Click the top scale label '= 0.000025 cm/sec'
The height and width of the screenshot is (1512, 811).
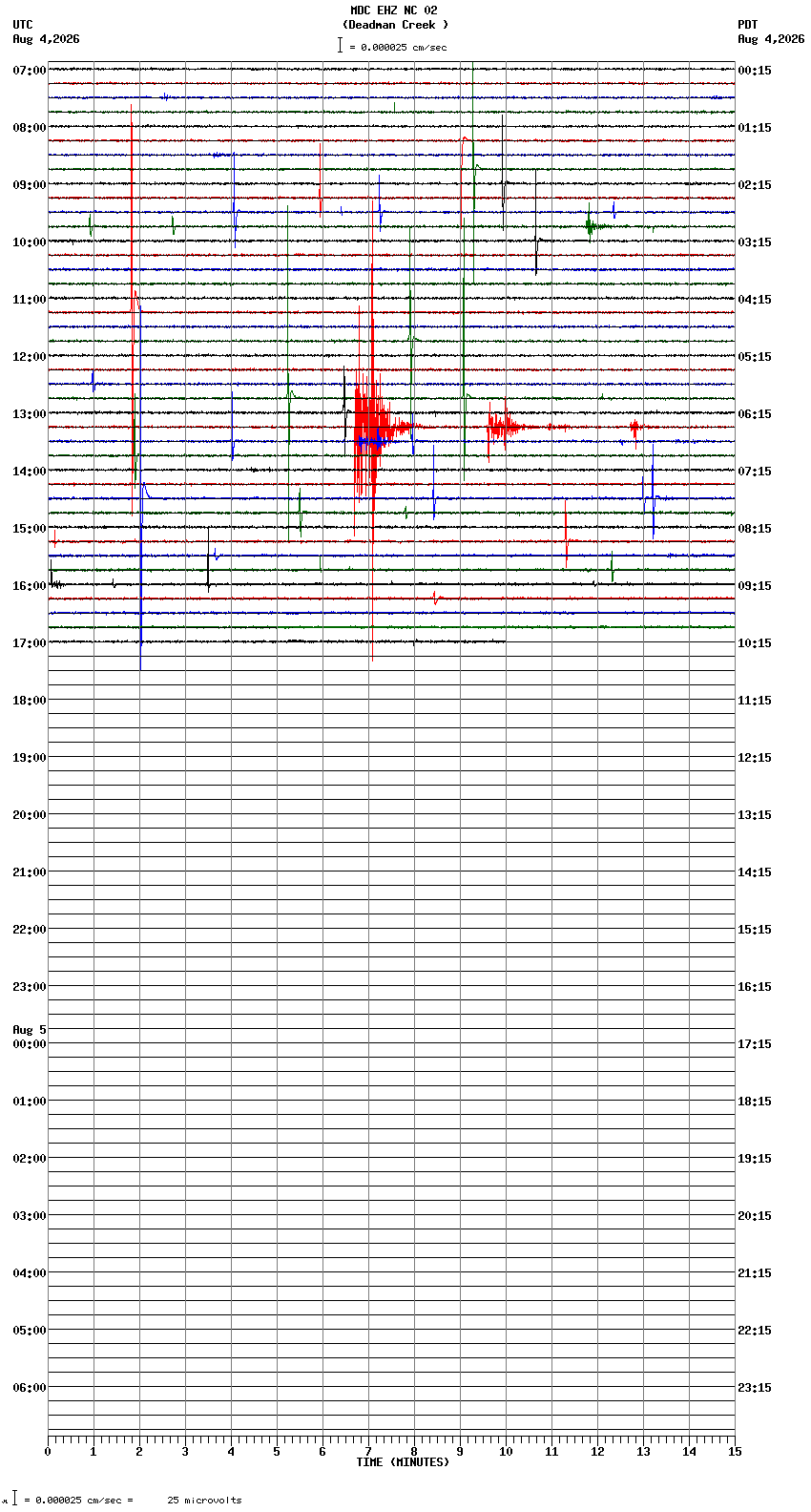coord(398,47)
